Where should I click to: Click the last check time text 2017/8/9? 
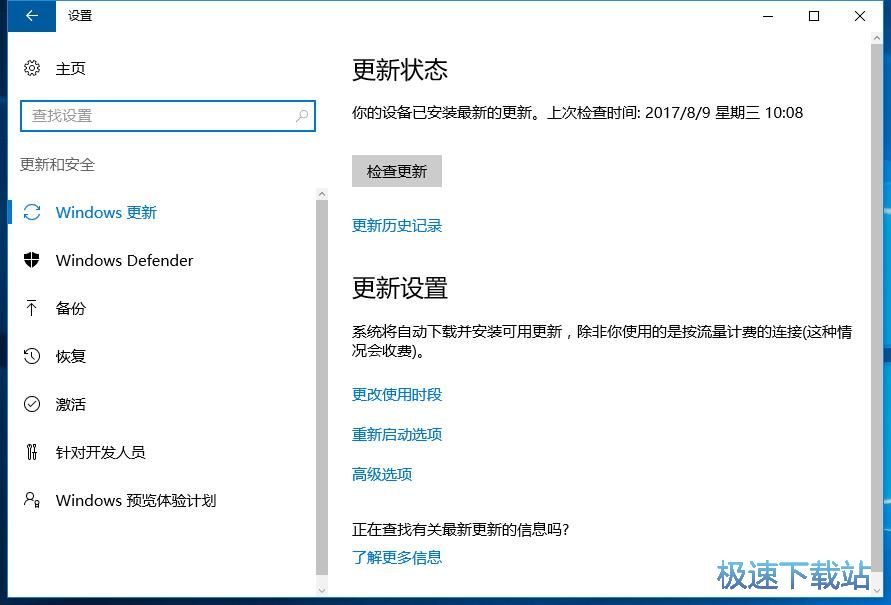[677, 112]
